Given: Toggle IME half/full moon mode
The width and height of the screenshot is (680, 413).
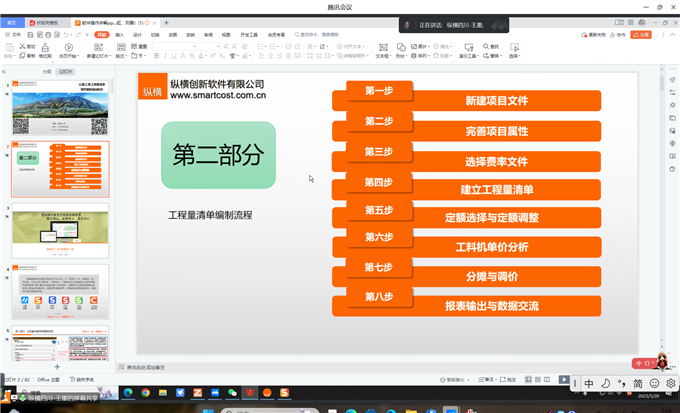Looking at the screenshot, I should (x=605, y=384).
